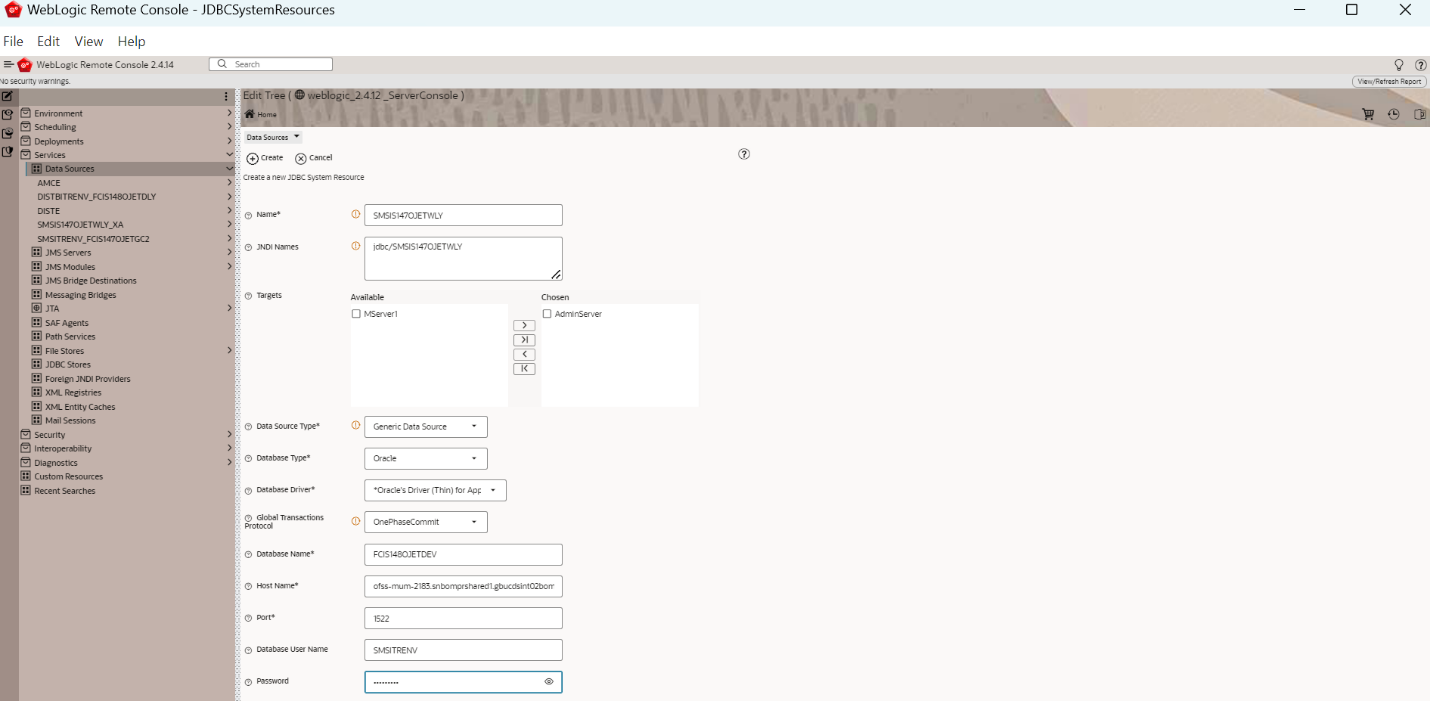Select JDBC Stores tree item
This screenshot has width=1430, height=701.
coord(68,365)
